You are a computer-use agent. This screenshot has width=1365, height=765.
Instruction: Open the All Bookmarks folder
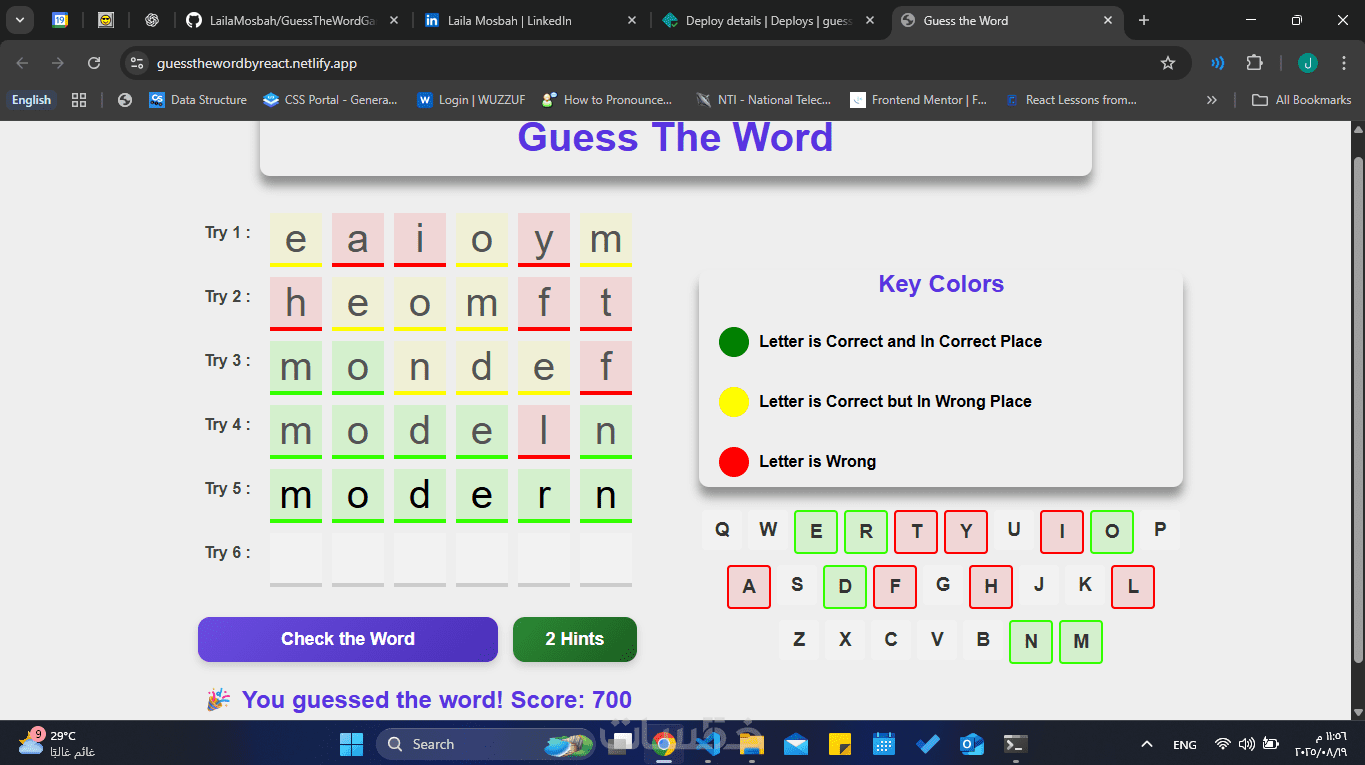coord(1302,100)
